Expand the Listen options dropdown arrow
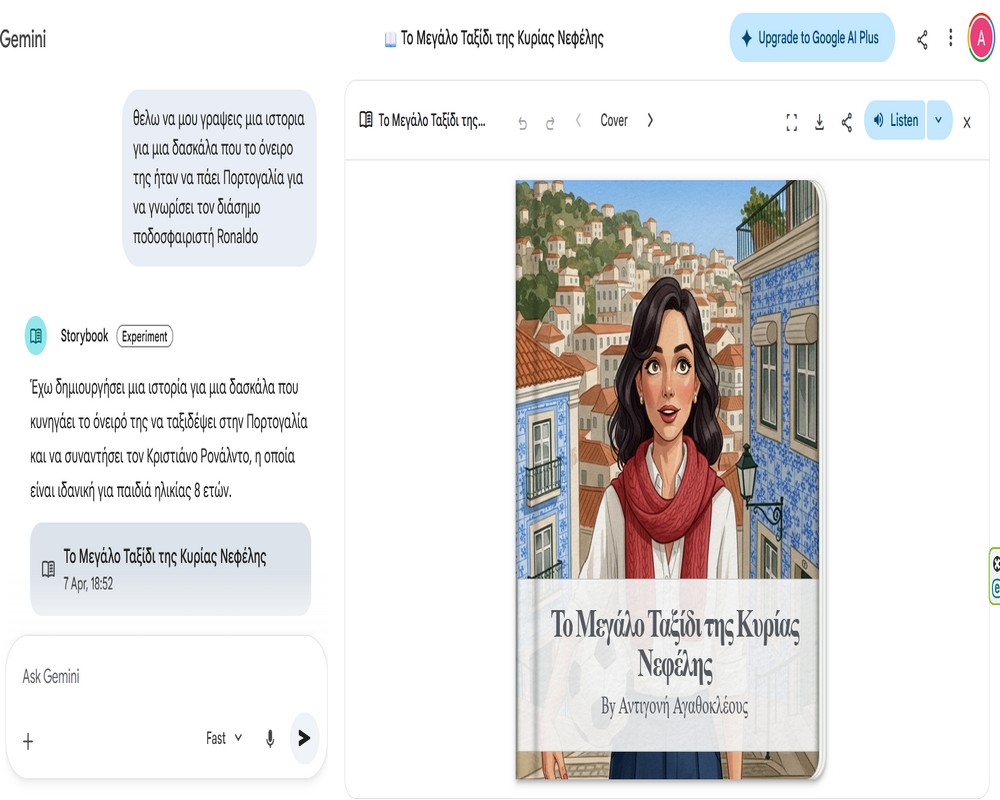The width and height of the screenshot is (1000, 800). click(x=939, y=120)
